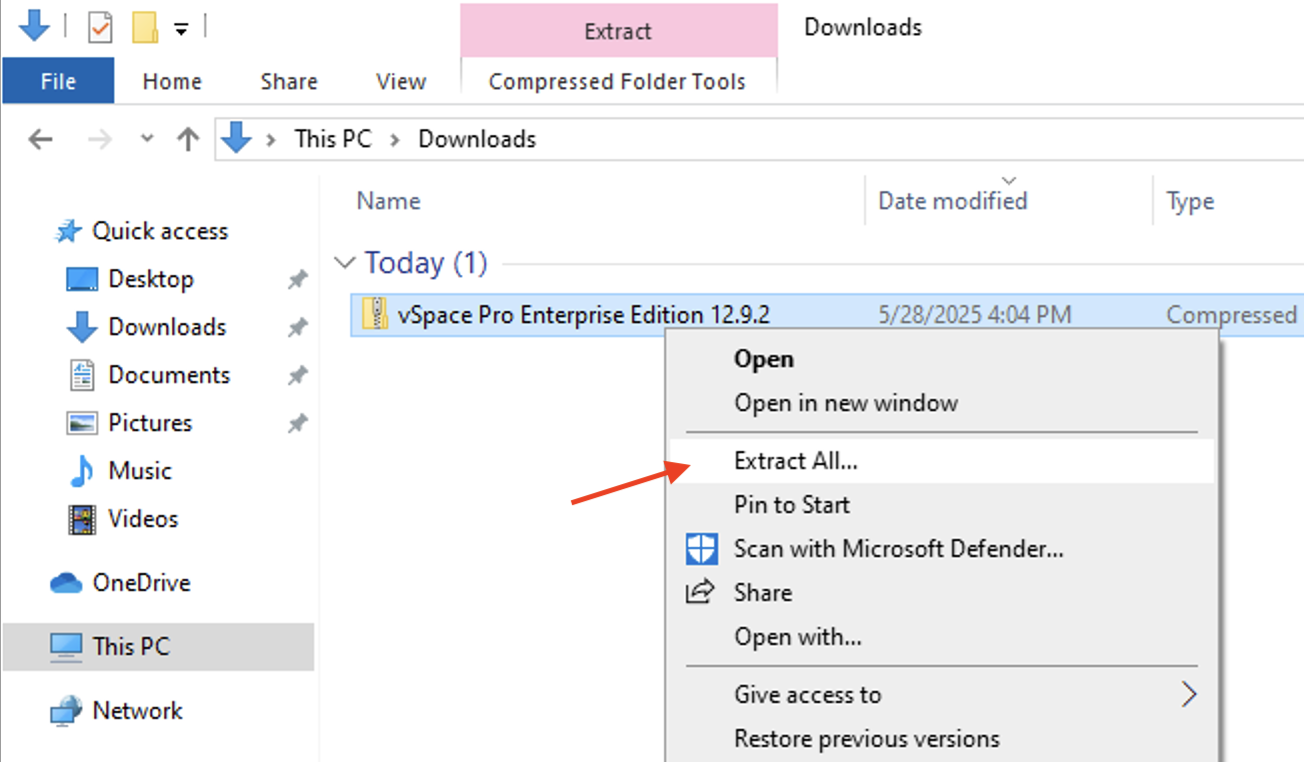Click the 5/28/2025 4:04 PM date cell
The height and width of the screenshot is (762, 1304).
[975, 315]
